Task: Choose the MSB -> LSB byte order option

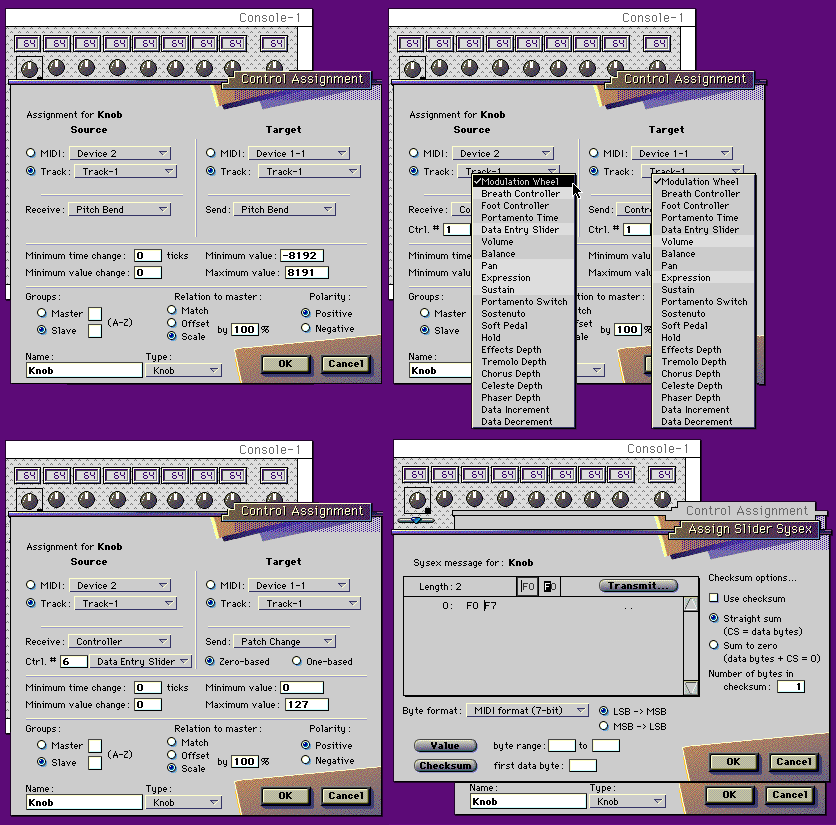Action: tap(603, 726)
